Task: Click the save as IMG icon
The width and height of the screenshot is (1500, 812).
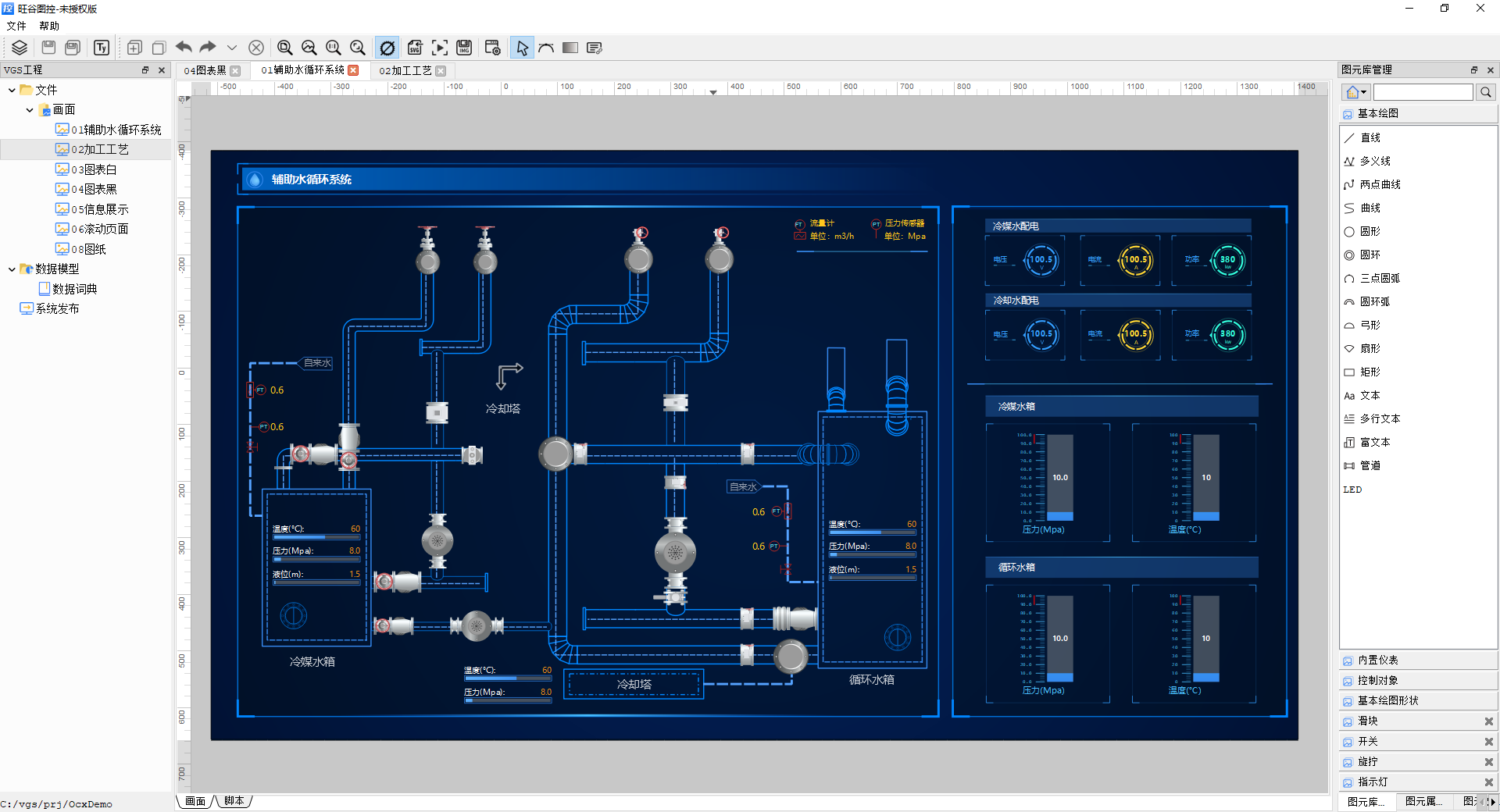Action: (x=464, y=48)
